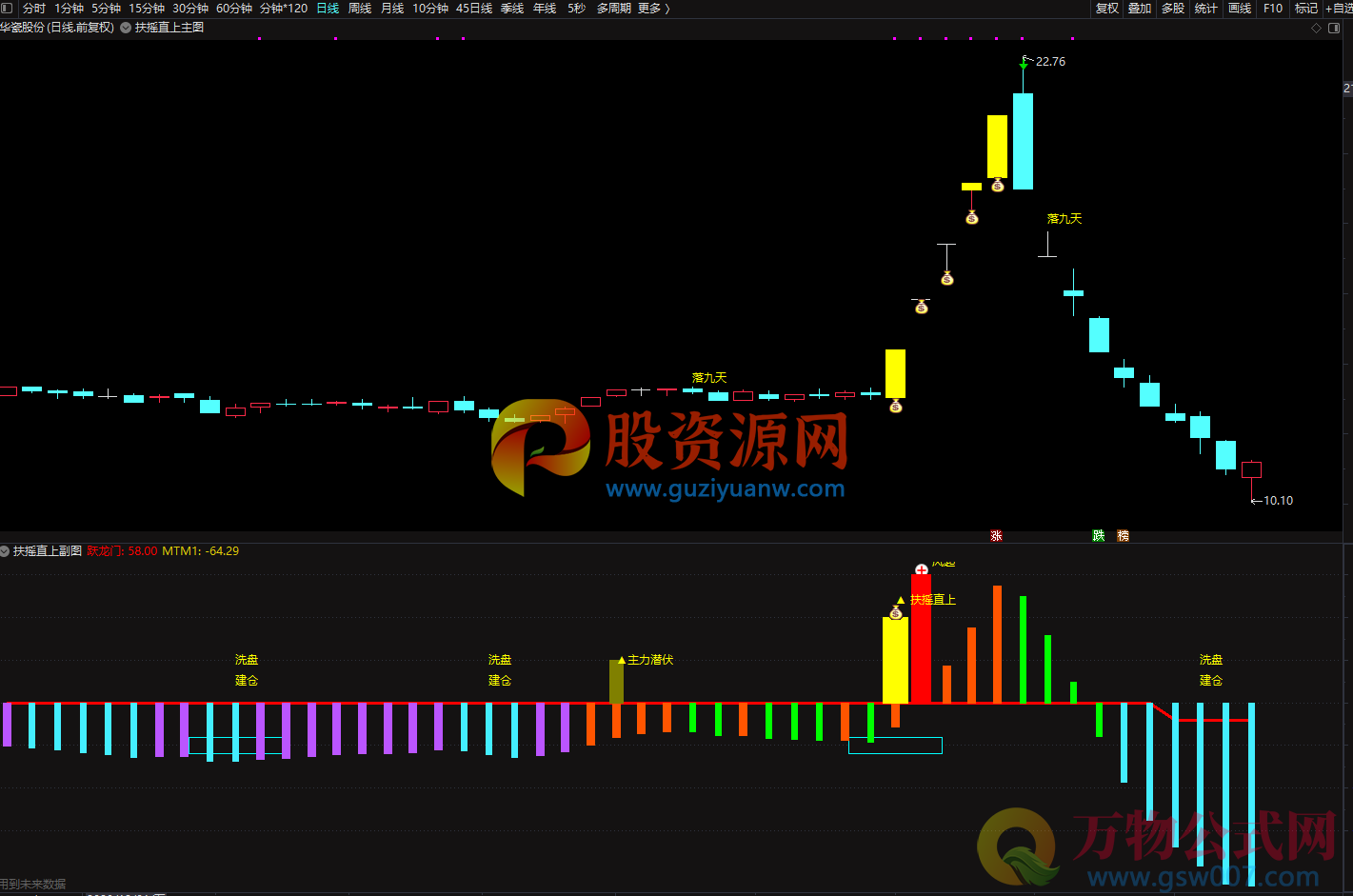Switch to 年线 yearly chart

(x=545, y=8)
